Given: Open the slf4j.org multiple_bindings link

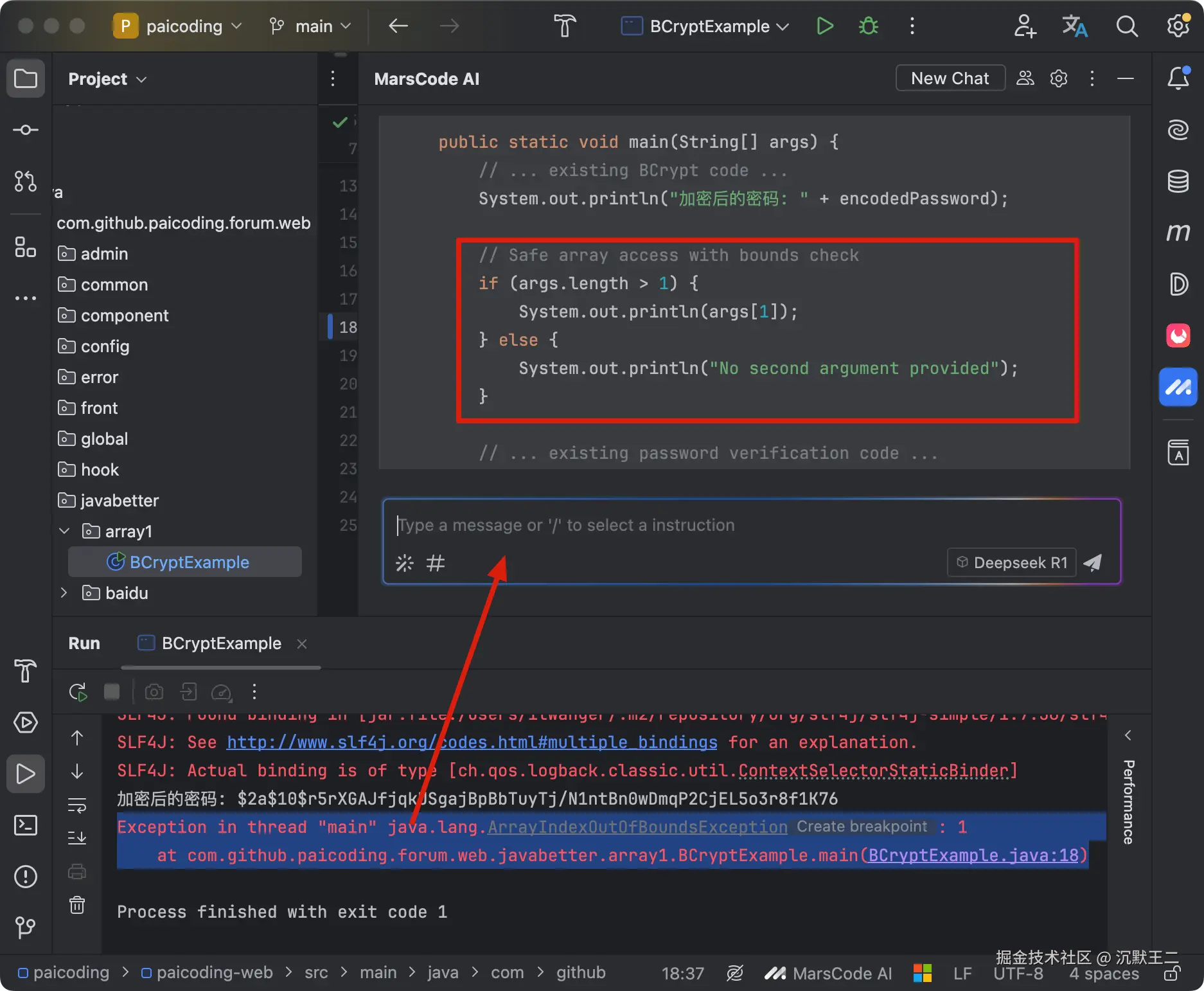Looking at the screenshot, I should tap(472, 742).
